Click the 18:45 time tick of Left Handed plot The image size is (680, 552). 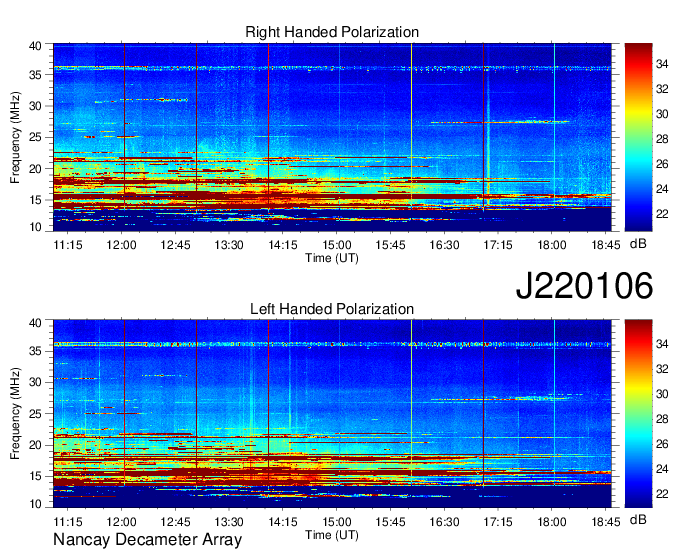coord(606,522)
